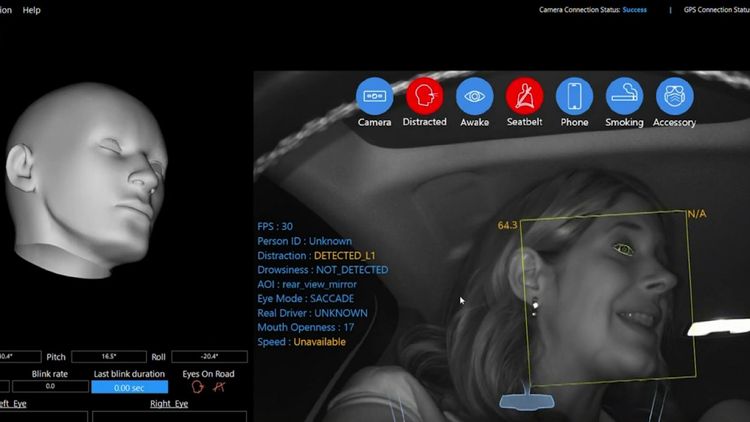Click the yellow face bounding box score 64.3
Viewport: 750px width, 422px height.
point(507,225)
